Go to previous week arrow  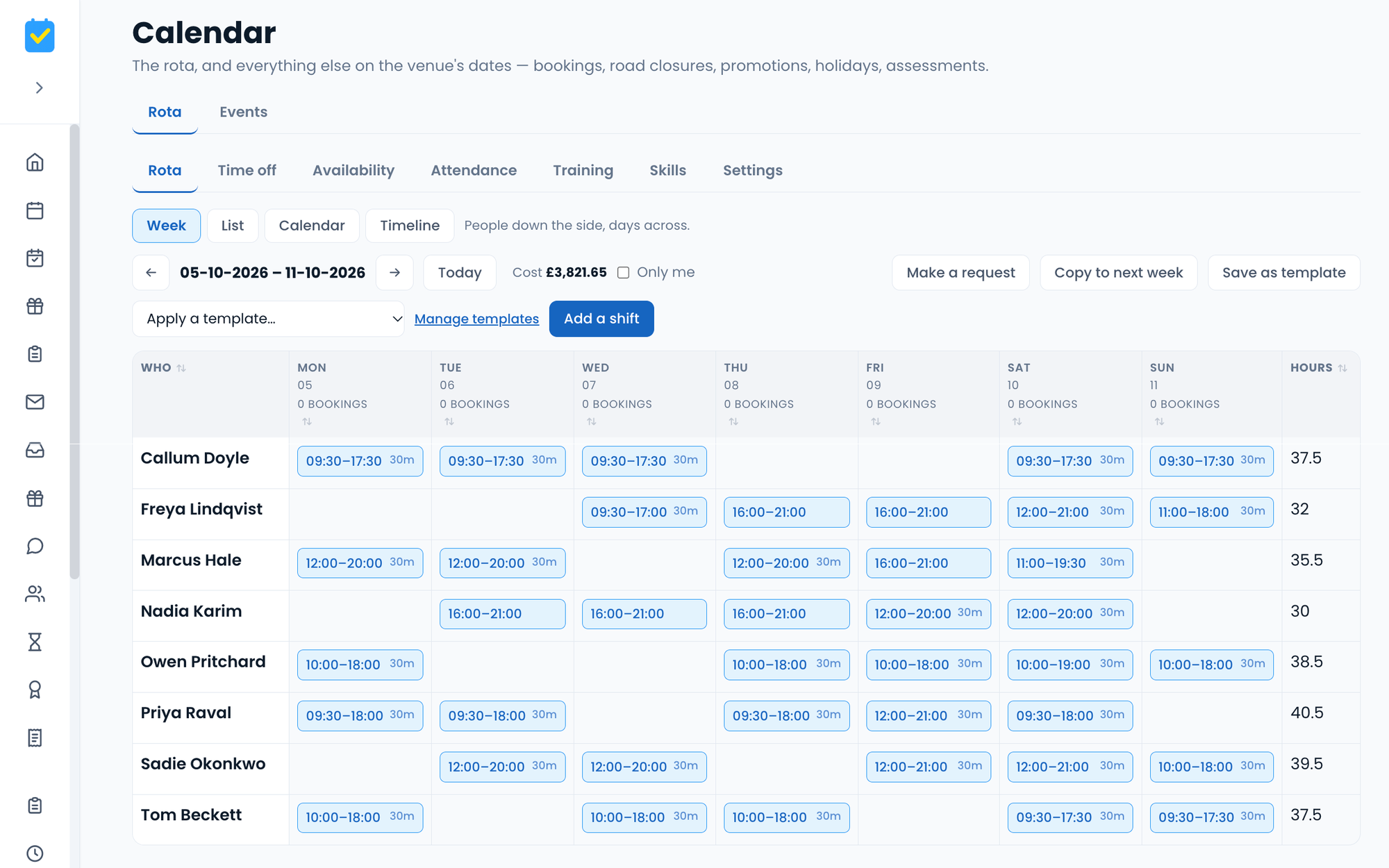151,272
